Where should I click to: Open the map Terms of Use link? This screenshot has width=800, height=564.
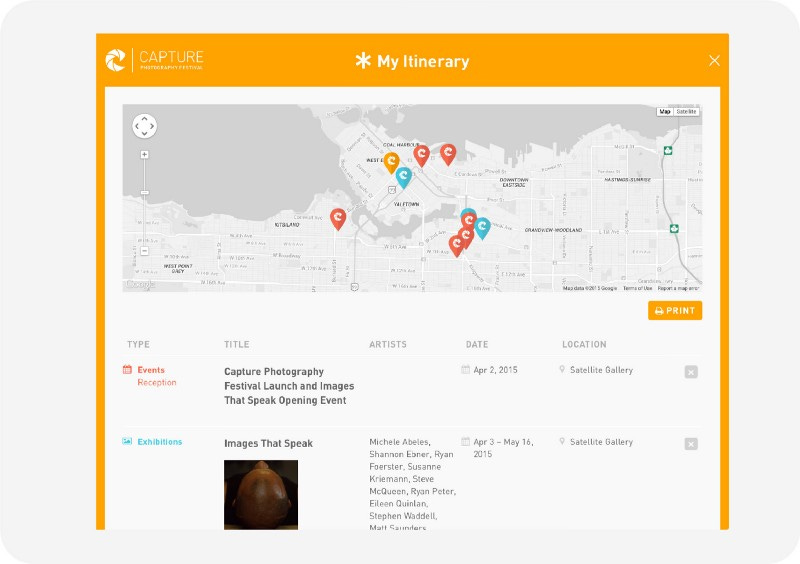pyautogui.click(x=637, y=288)
